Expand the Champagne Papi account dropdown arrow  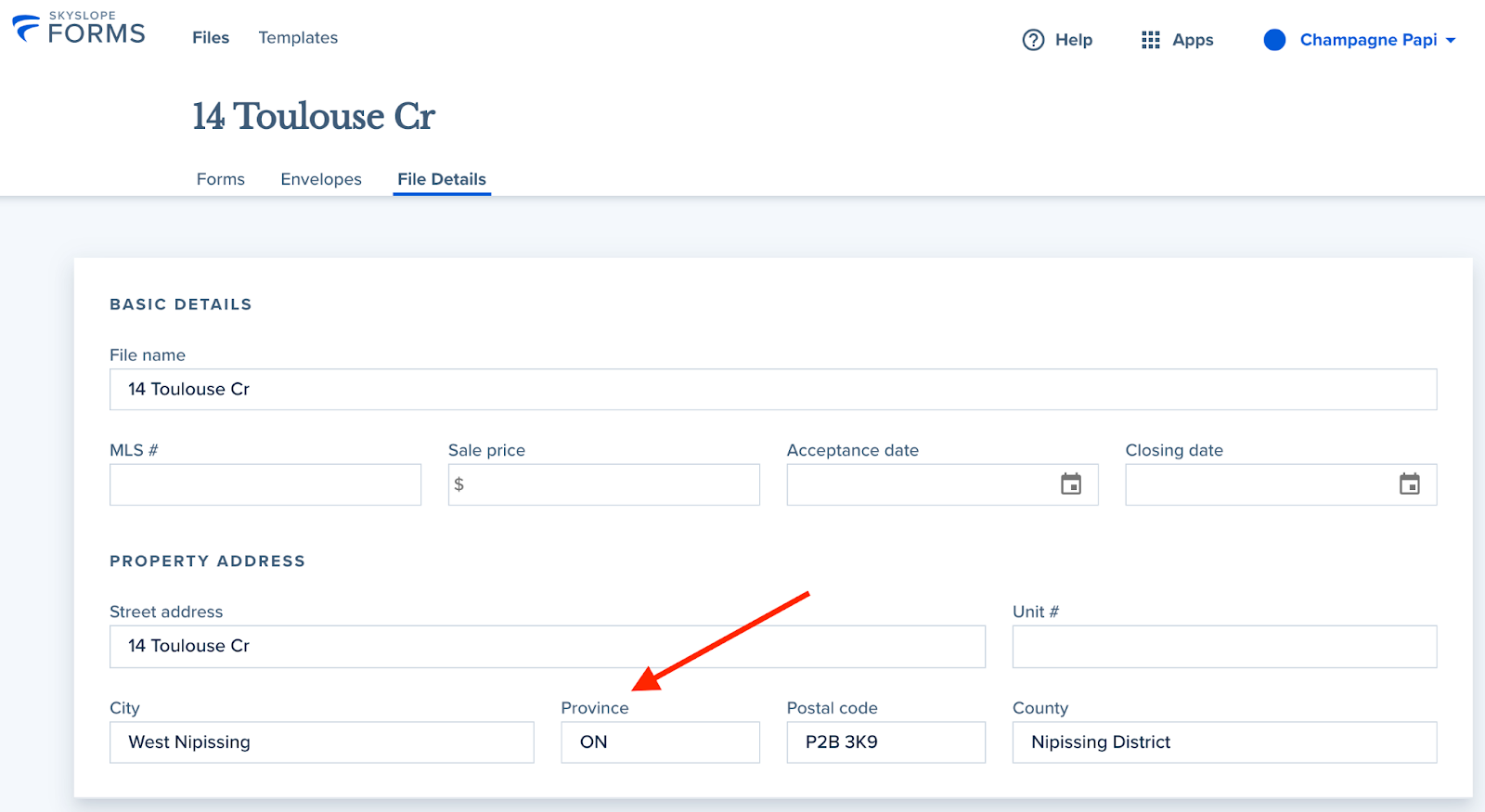tap(1451, 41)
